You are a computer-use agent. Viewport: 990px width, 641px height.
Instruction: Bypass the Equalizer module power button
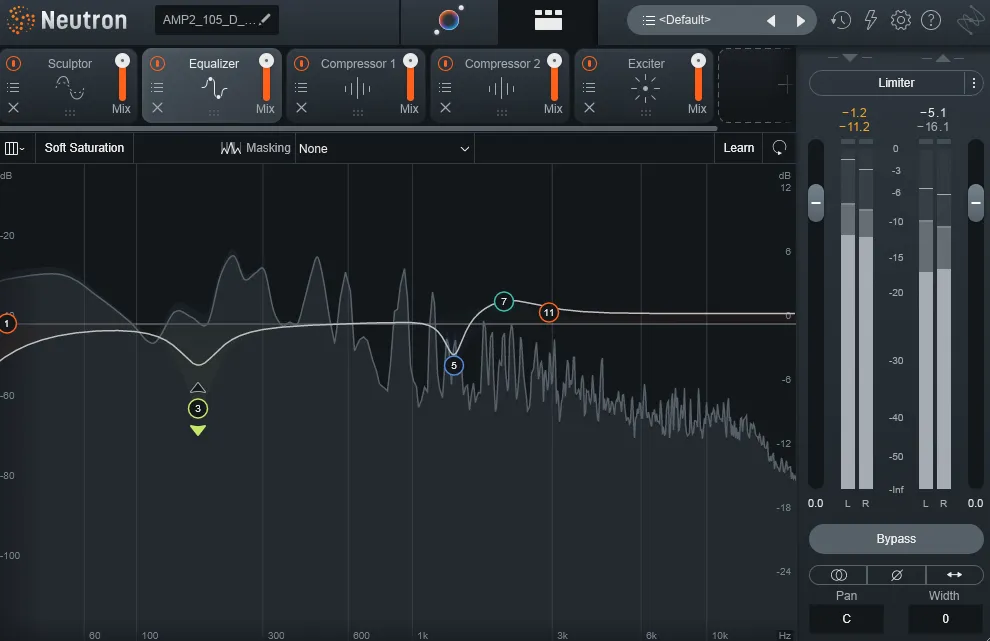(x=156, y=62)
